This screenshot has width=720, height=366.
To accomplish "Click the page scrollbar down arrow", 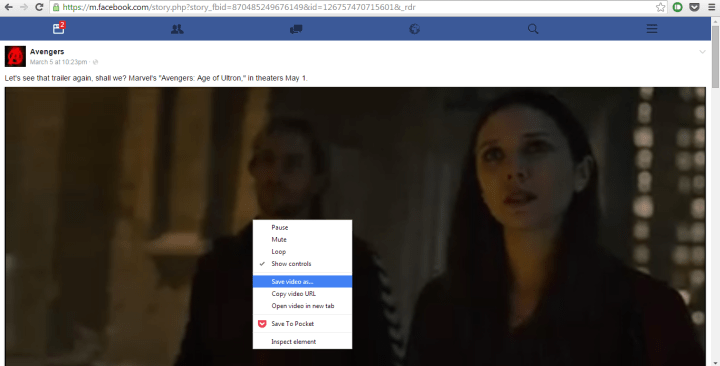I will coord(715,362).
